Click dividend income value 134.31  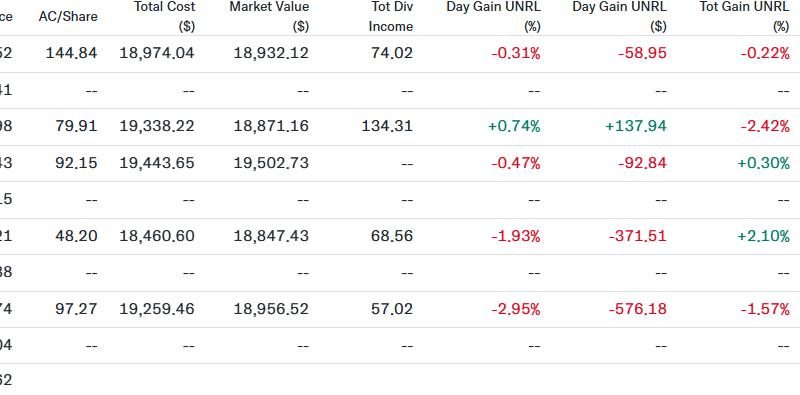[x=387, y=126]
